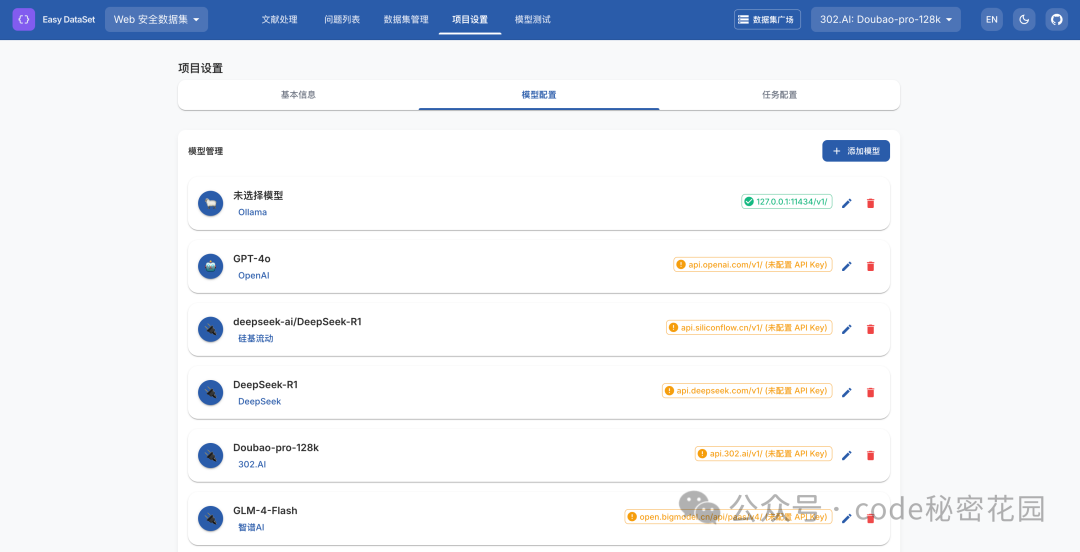
Task: Switch to the 任务配置 tab
Action: pyautogui.click(x=780, y=95)
